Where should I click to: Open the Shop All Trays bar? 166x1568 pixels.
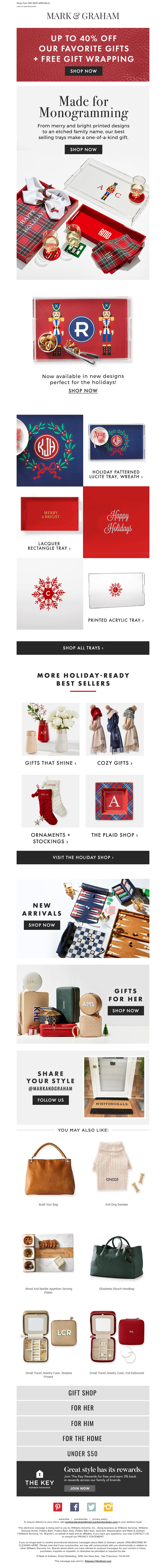[x=83, y=648]
